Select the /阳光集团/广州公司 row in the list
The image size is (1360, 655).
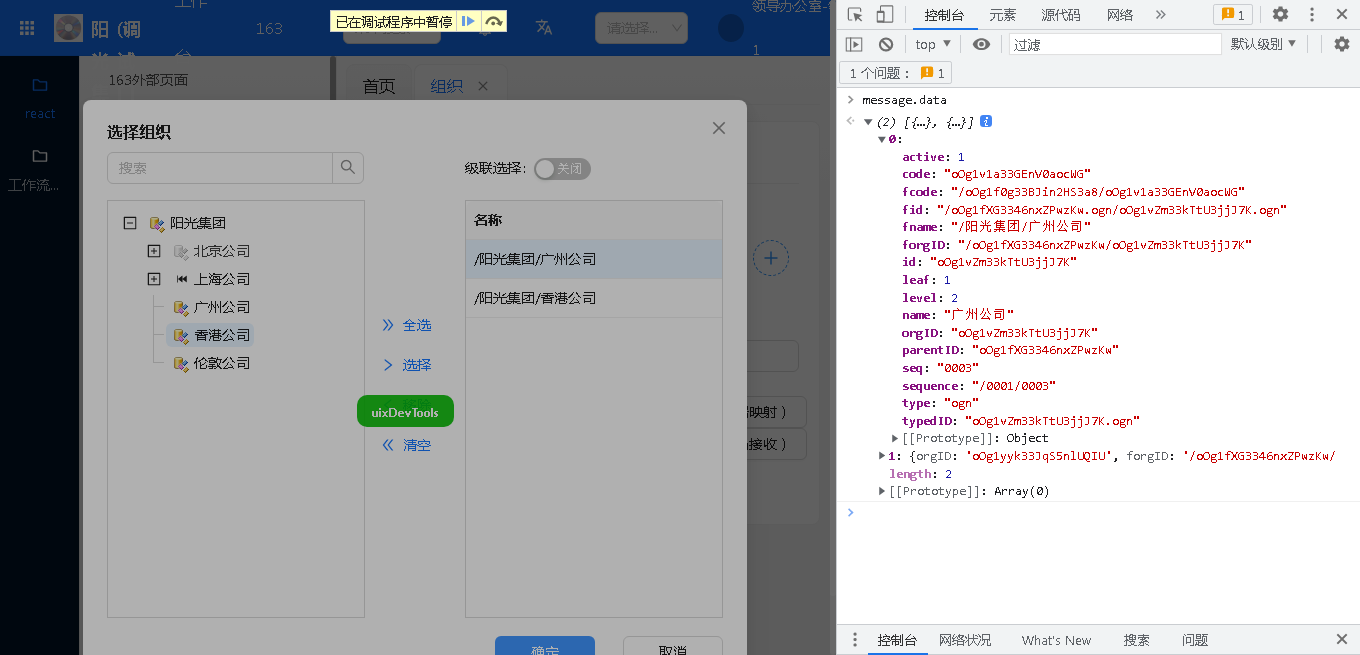[x=594, y=259]
